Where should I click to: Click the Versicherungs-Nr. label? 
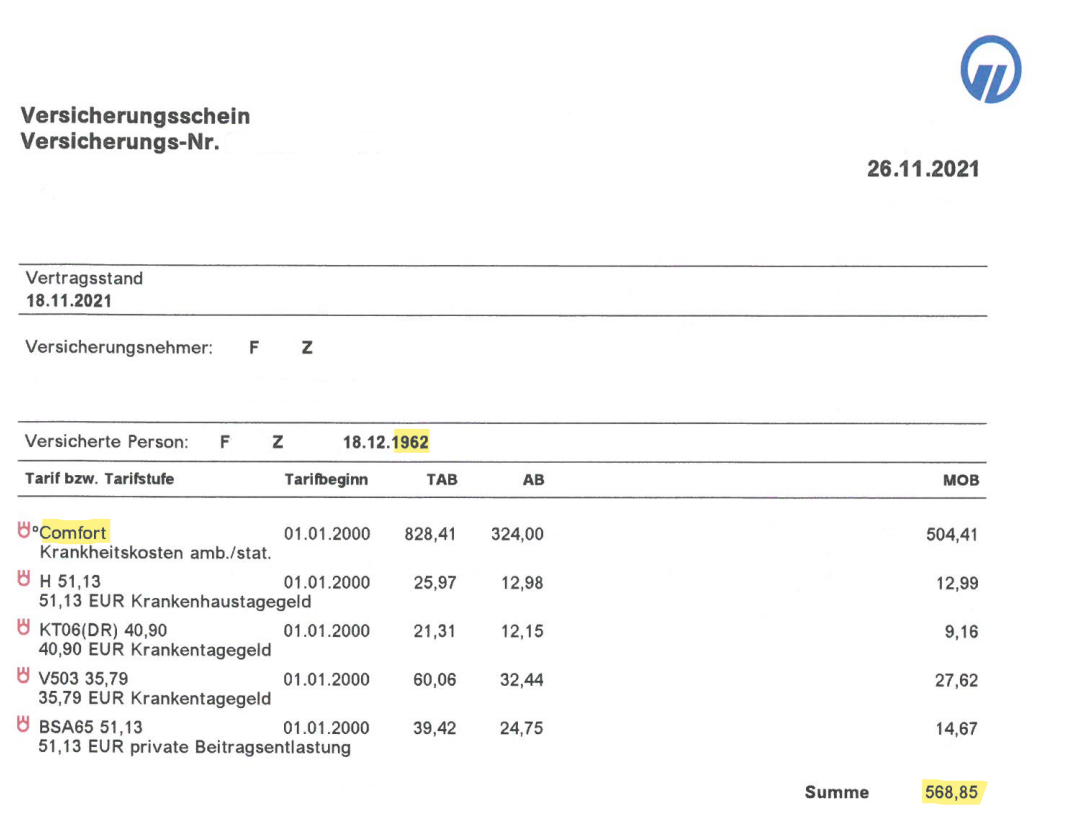[119, 142]
